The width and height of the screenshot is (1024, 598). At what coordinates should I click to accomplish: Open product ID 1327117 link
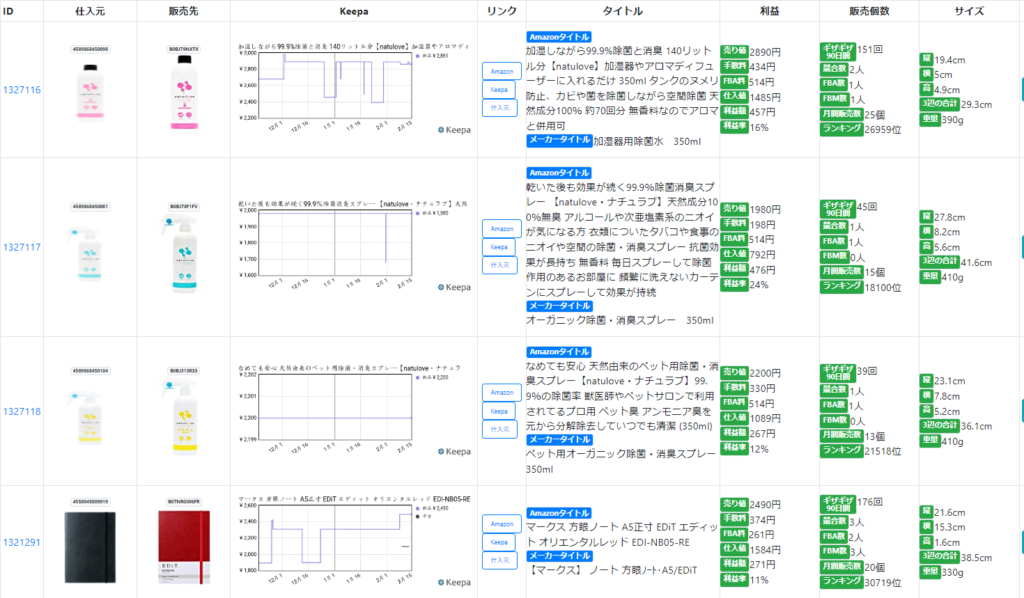(21, 247)
